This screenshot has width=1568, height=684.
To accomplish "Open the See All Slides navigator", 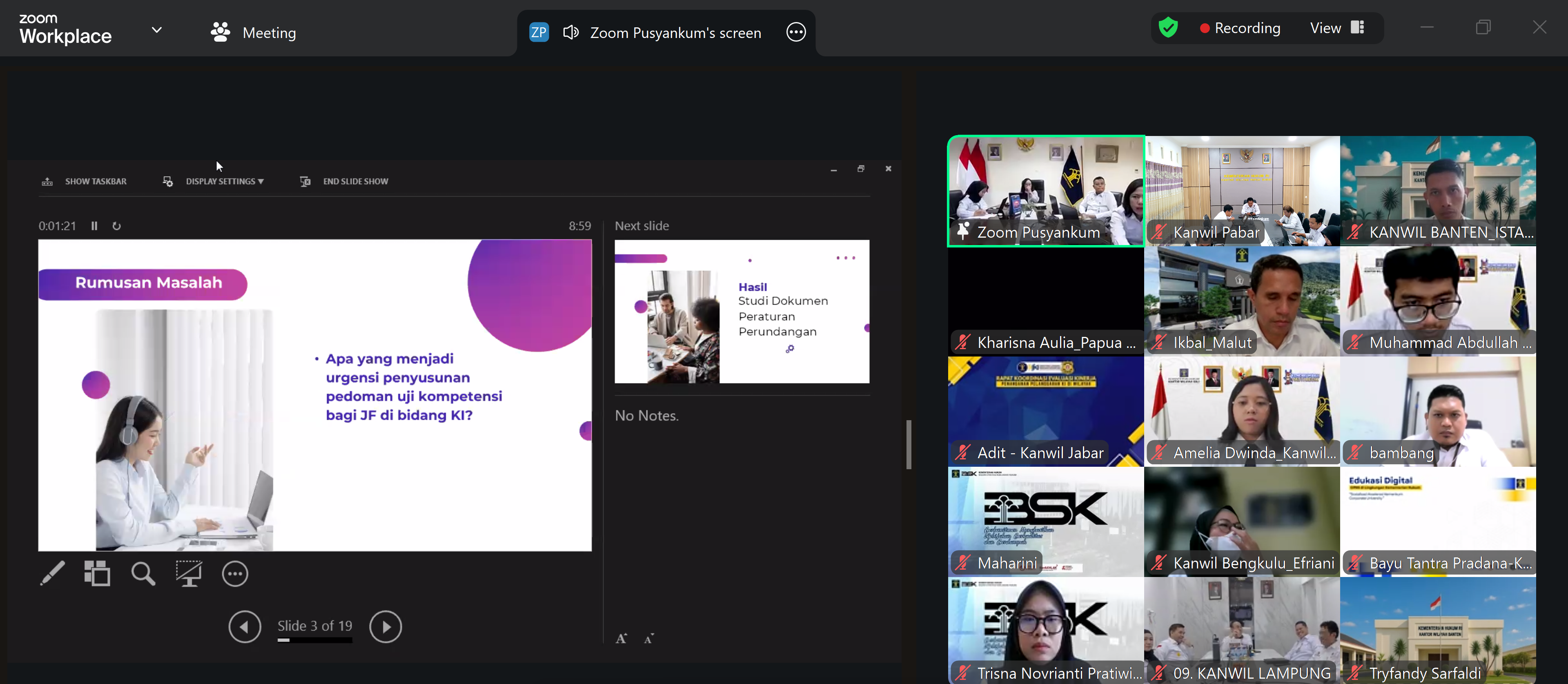I will pos(98,573).
